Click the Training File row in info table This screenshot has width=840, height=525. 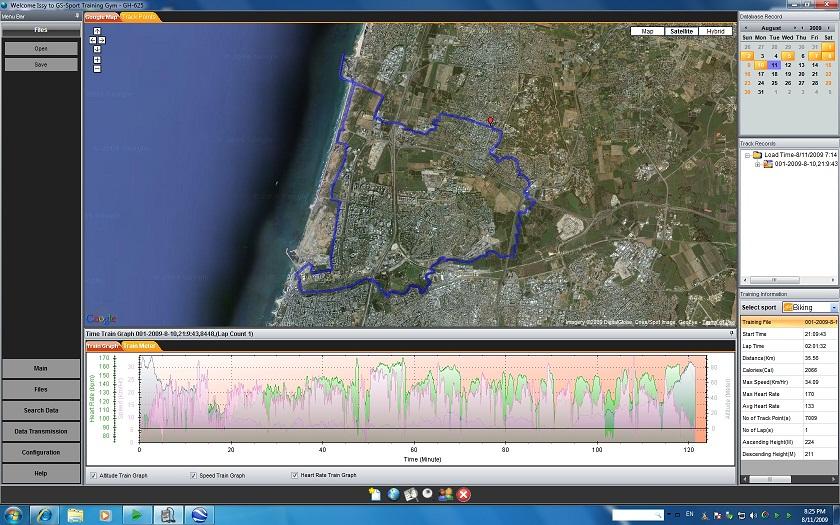(789, 322)
